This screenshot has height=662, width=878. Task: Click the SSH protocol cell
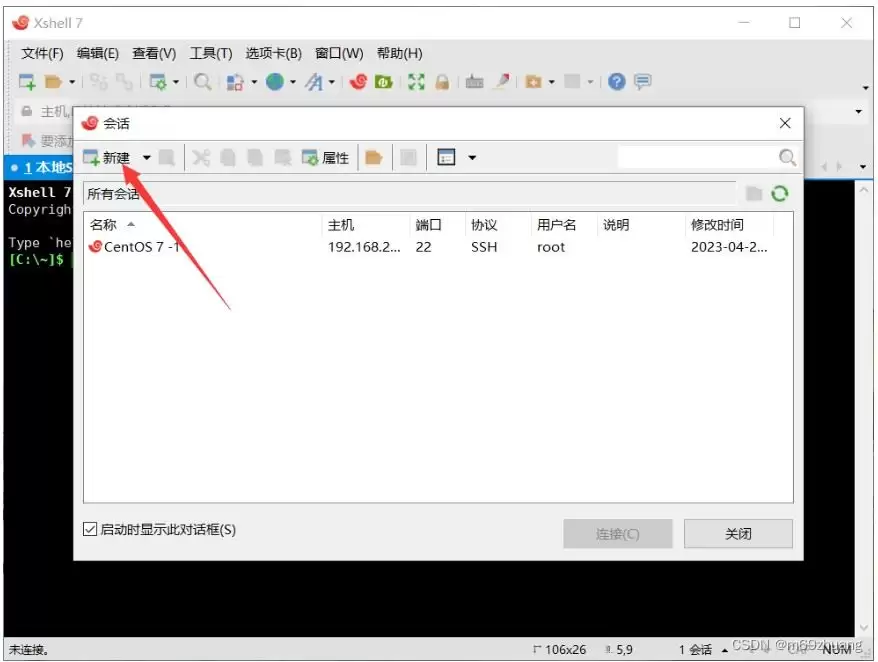click(484, 247)
